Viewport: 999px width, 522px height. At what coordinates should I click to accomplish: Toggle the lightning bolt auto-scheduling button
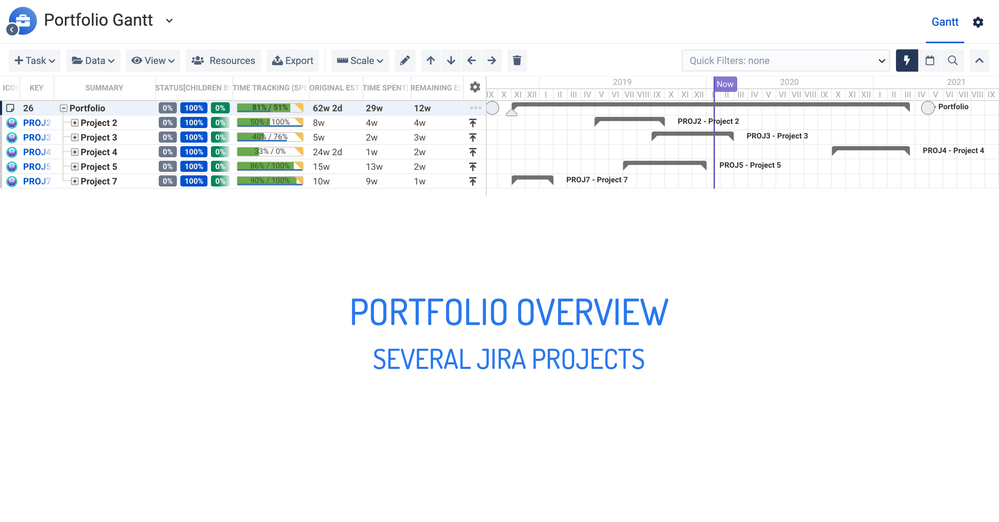click(907, 61)
